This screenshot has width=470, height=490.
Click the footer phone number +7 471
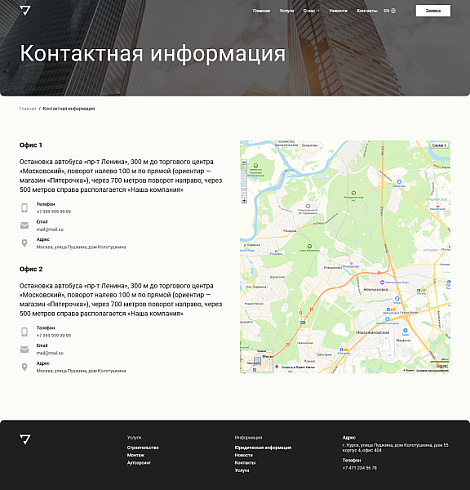click(359, 468)
